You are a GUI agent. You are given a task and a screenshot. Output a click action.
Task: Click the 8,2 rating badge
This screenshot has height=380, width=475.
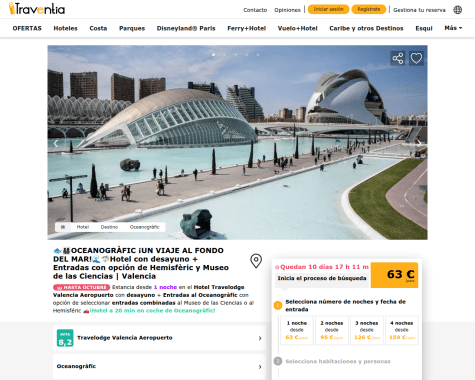[x=65, y=338]
